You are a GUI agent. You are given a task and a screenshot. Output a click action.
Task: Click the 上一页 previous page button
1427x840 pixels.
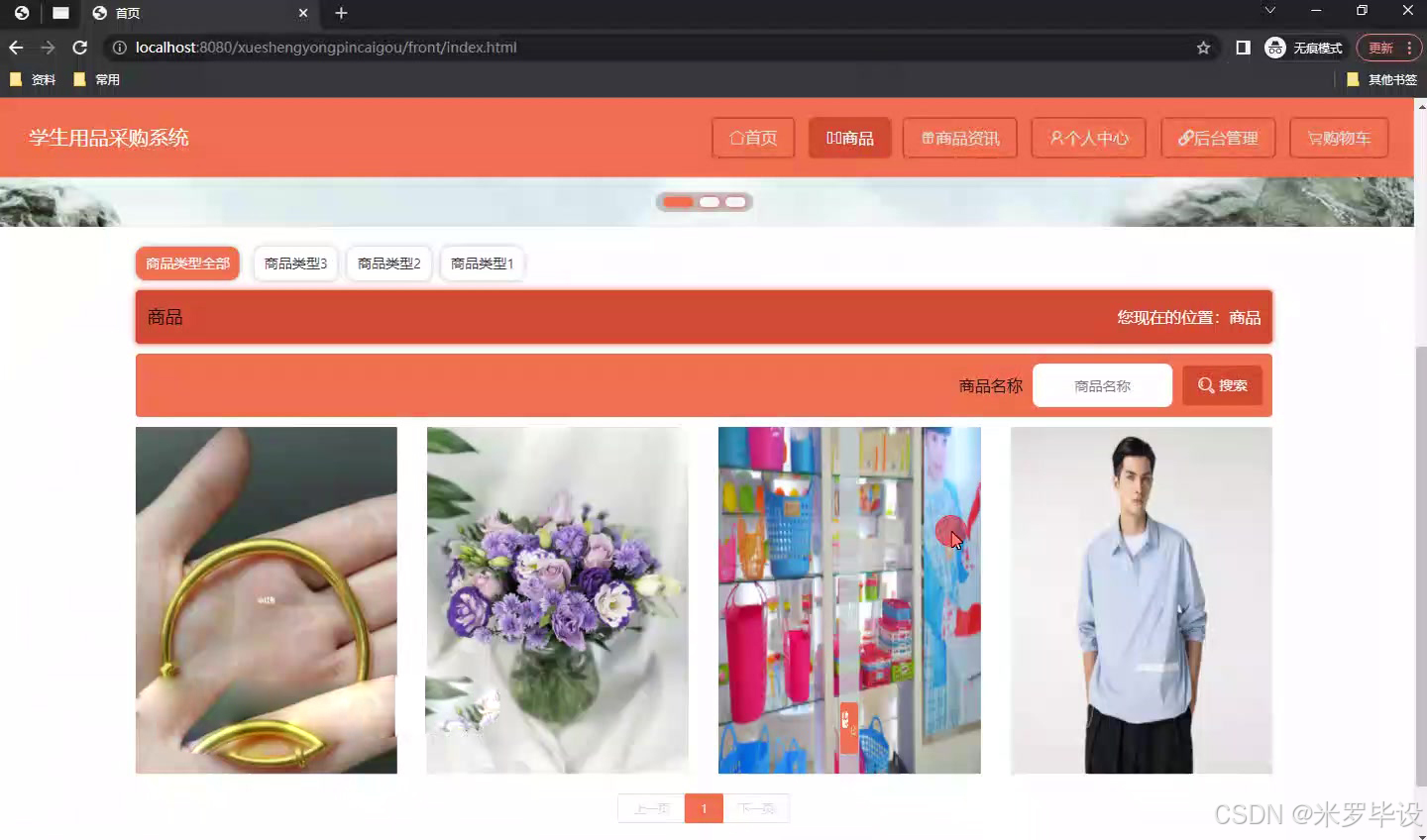pyautogui.click(x=651, y=808)
